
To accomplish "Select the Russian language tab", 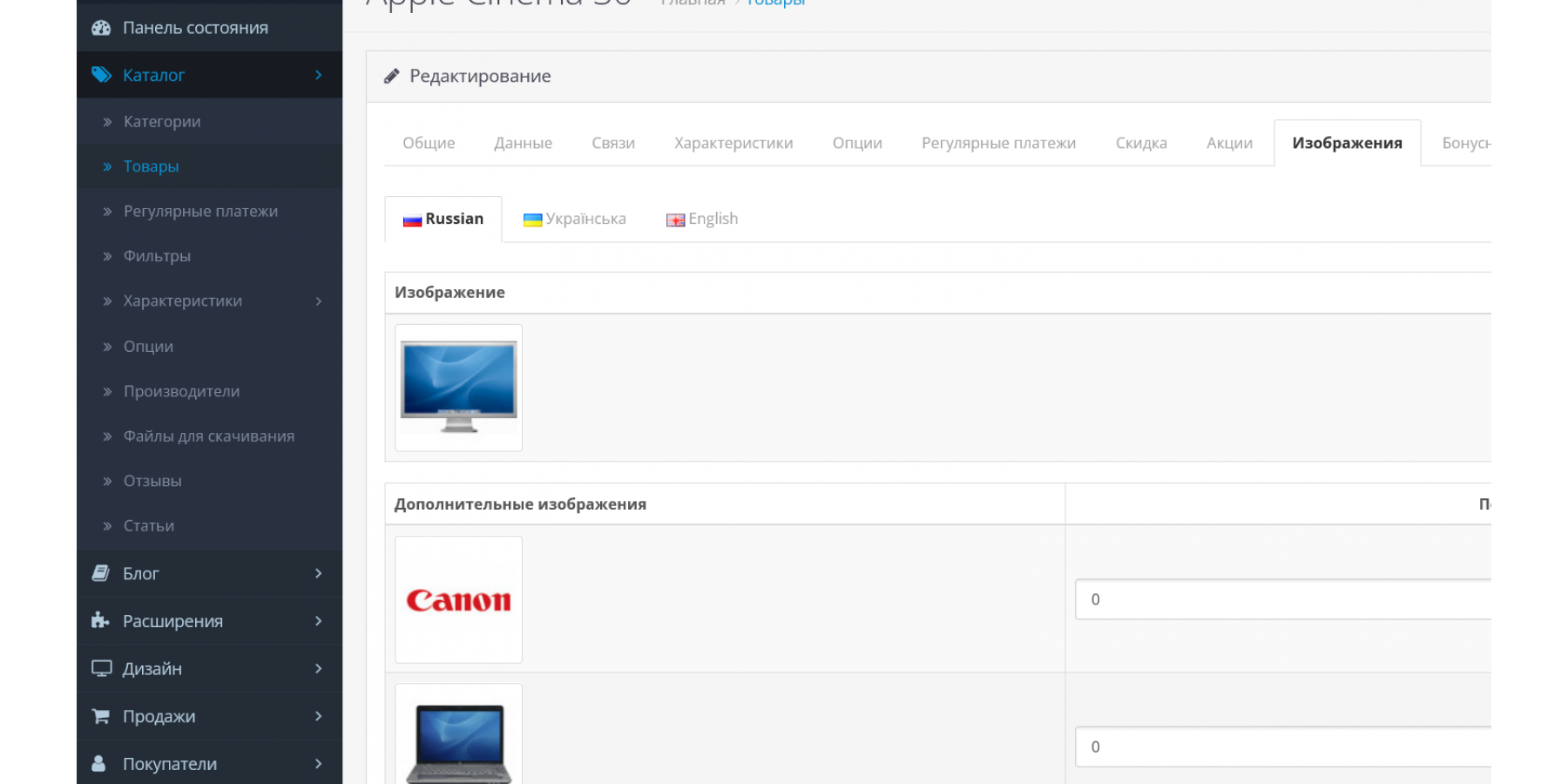I will [x=443, y=219].
